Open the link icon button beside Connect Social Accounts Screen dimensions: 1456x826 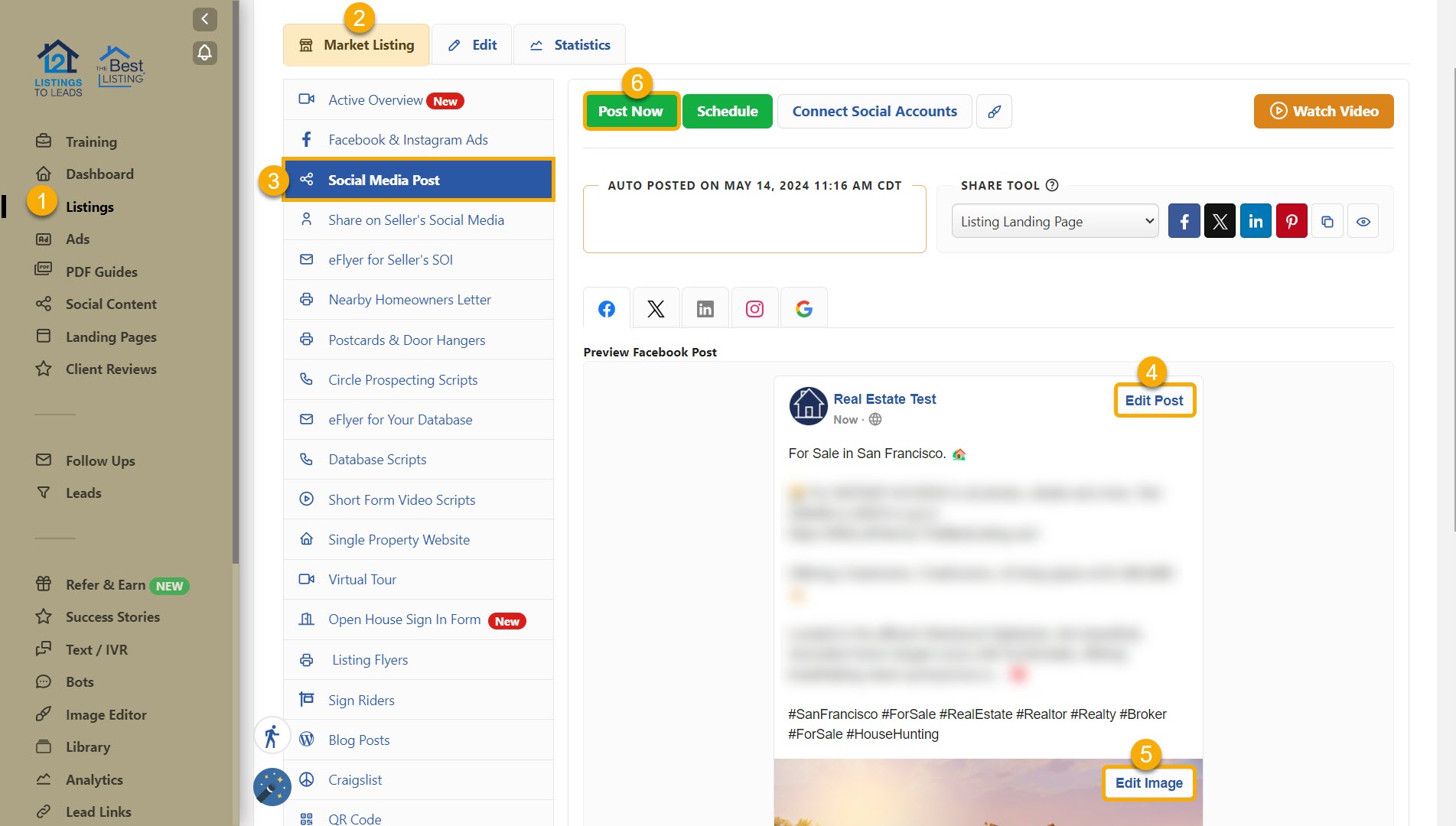coord(994,112)
